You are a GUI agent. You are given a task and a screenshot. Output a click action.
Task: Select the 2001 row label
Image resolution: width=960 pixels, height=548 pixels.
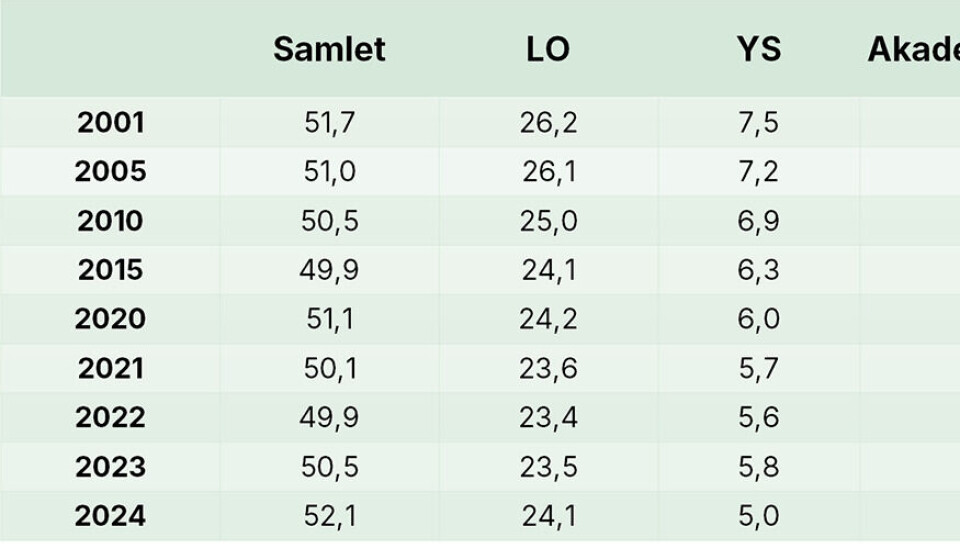click(110, 122)
